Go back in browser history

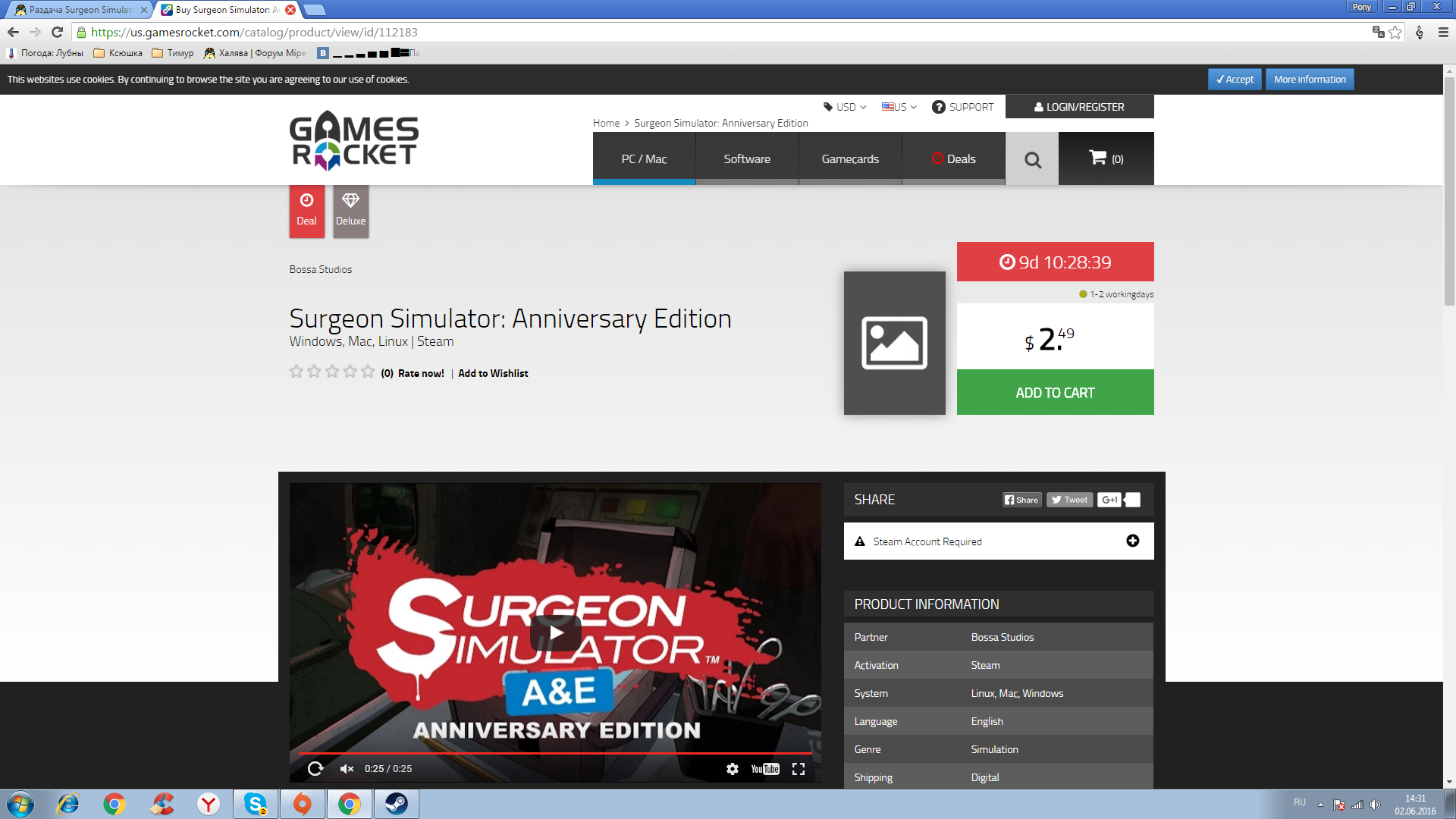13,32
